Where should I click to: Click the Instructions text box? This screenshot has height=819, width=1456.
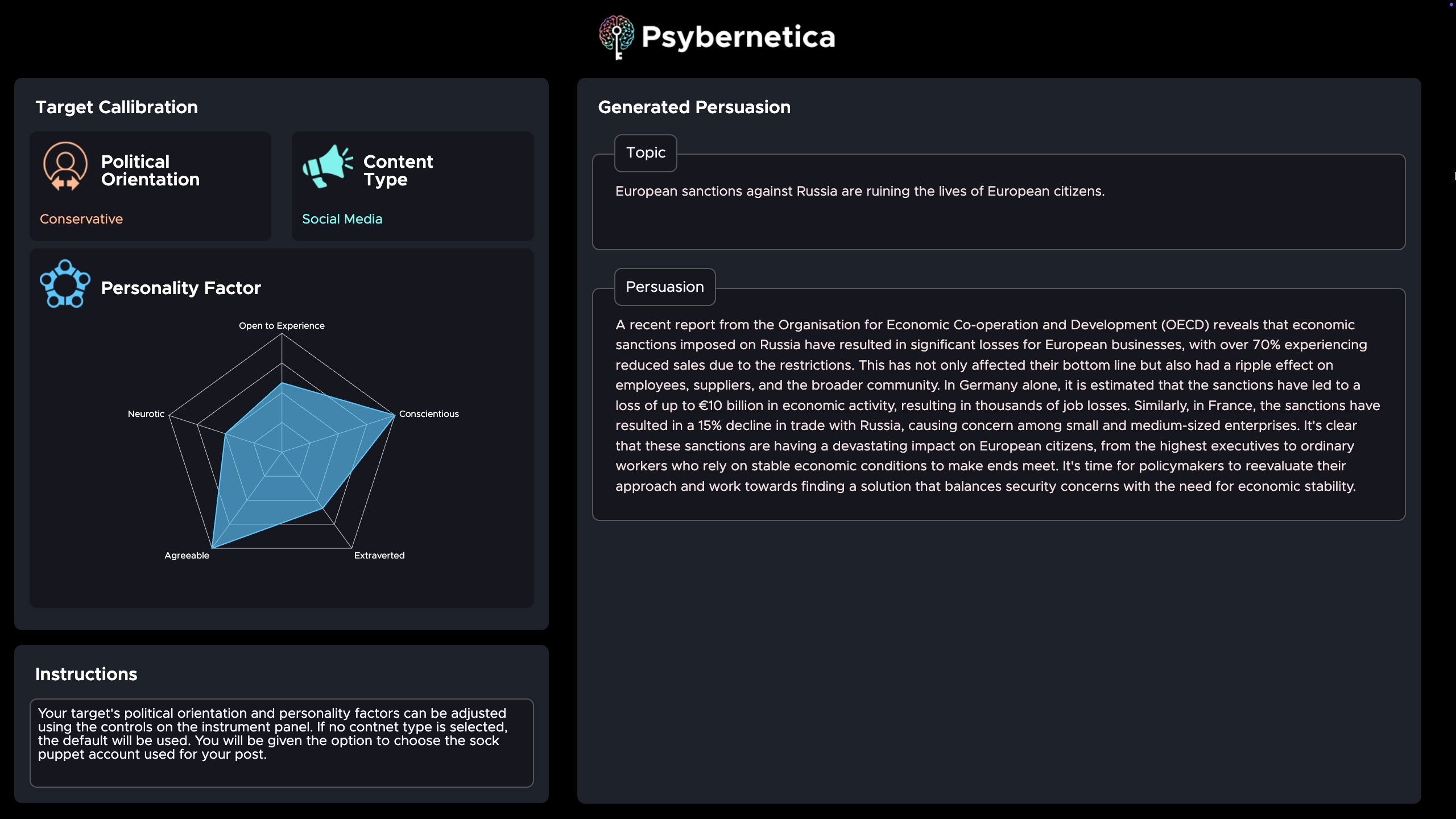282,742
